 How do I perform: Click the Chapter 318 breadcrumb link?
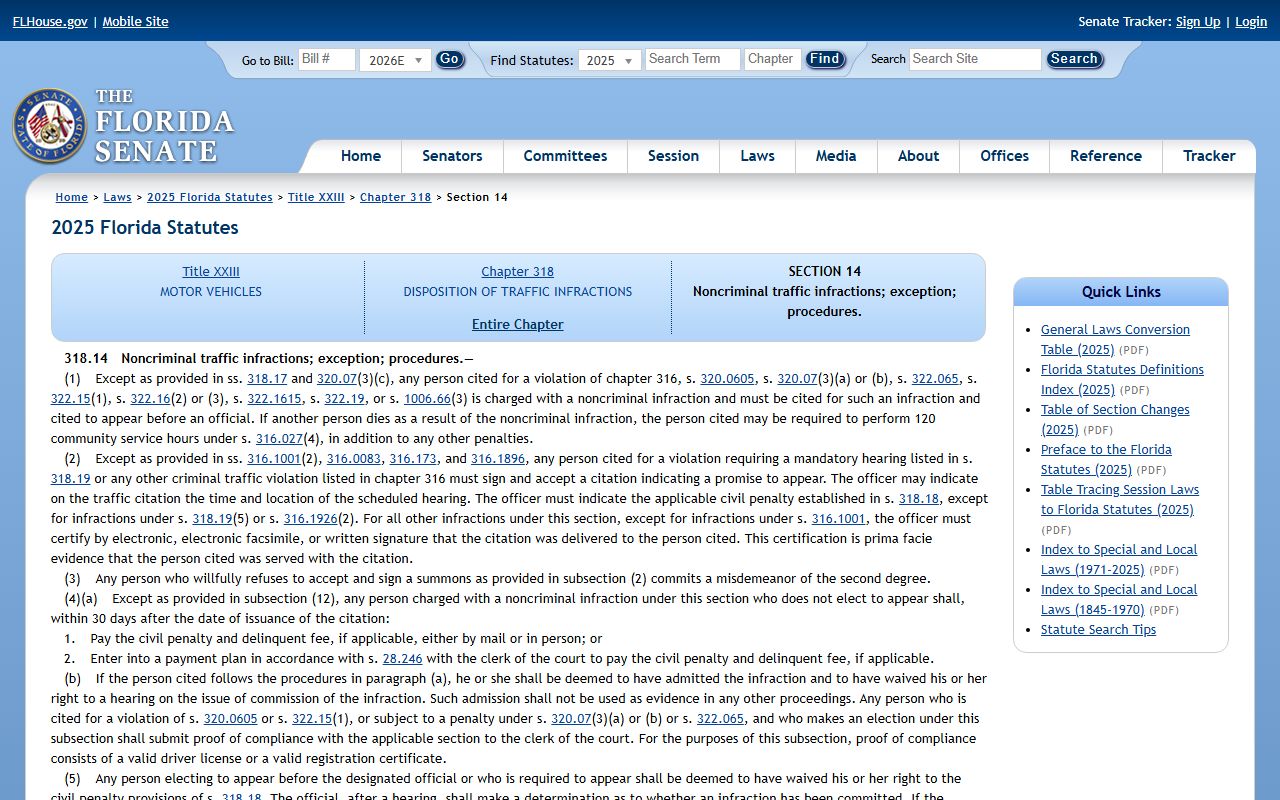[395, 197]
